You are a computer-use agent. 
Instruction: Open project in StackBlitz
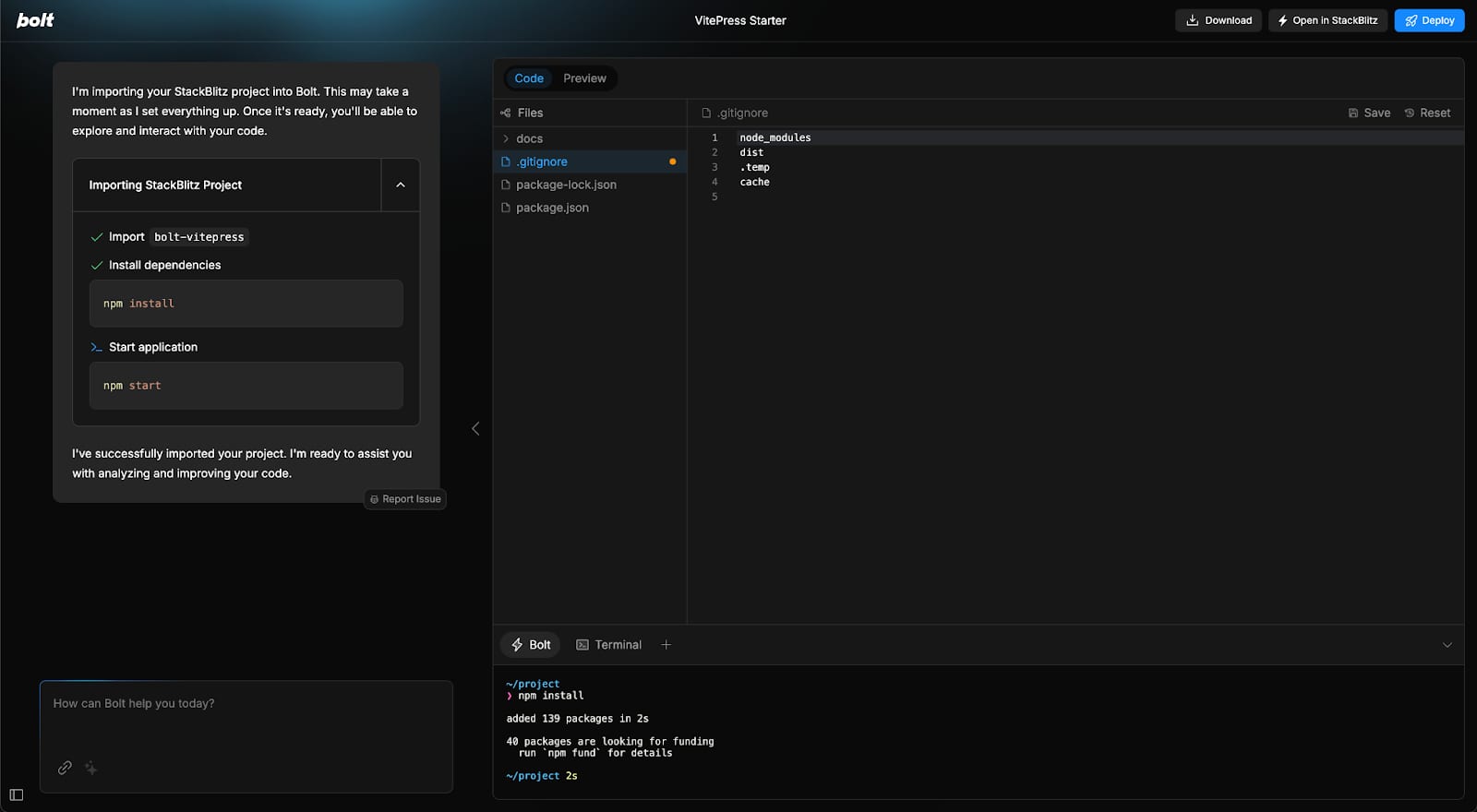click(1327, 20)
